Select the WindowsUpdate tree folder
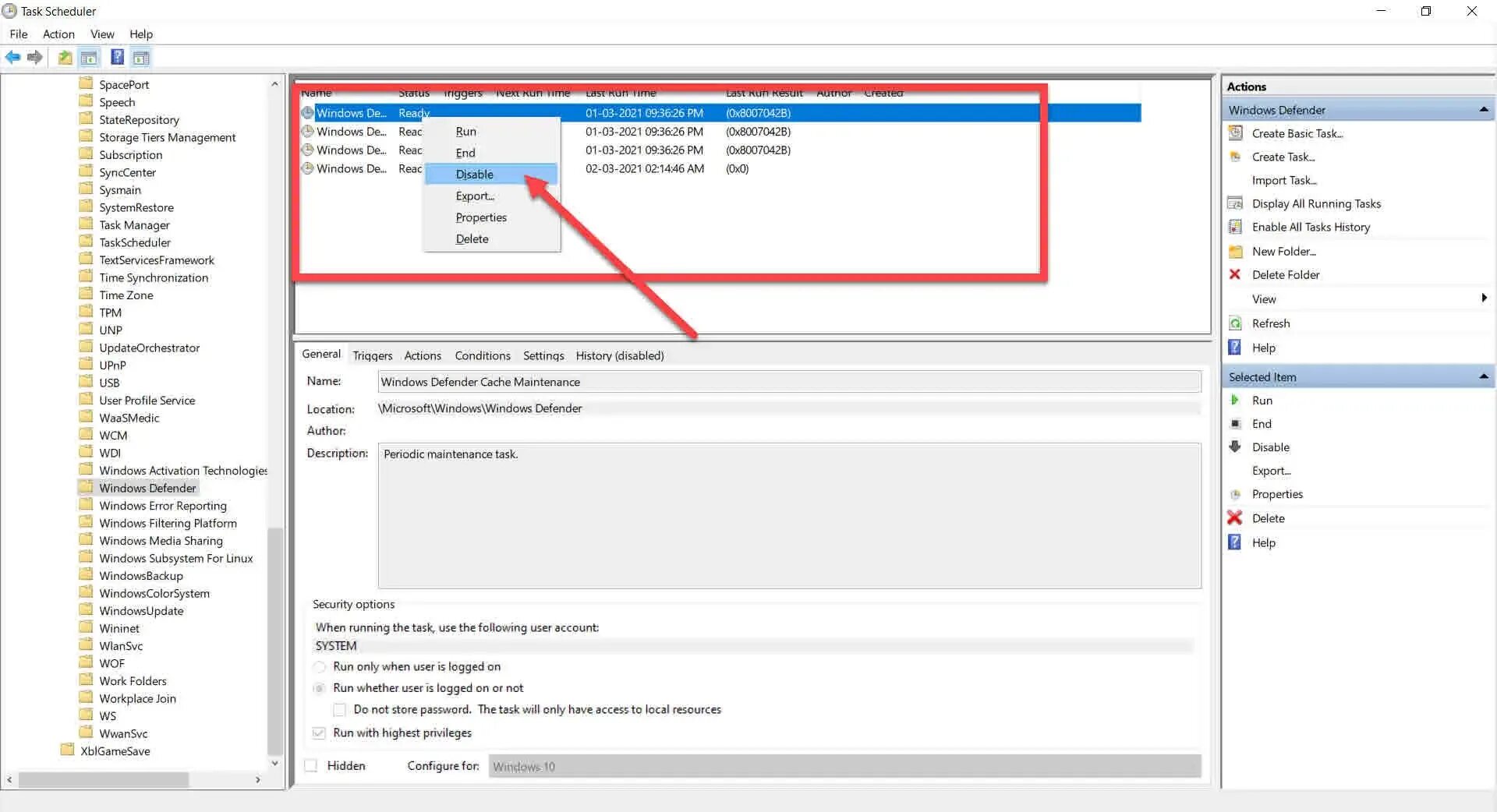The width and height of the screenshot is (1497, 812). point(141,611)
